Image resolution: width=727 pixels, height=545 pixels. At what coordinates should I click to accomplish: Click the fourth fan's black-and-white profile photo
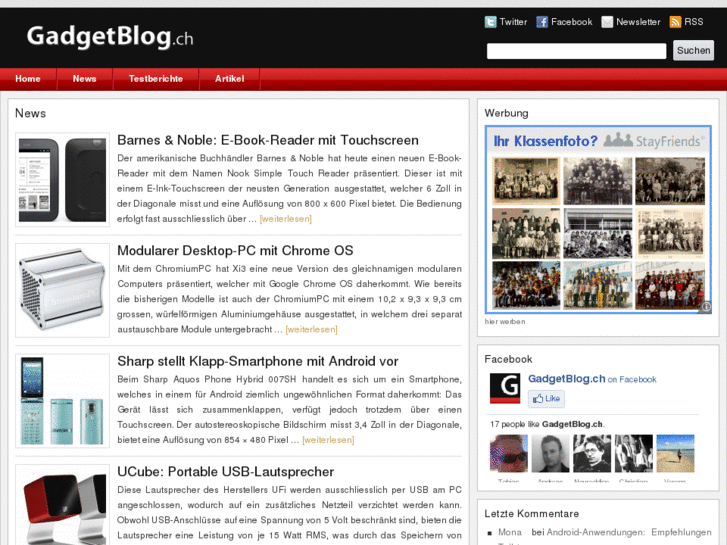[x=634, y=453]
